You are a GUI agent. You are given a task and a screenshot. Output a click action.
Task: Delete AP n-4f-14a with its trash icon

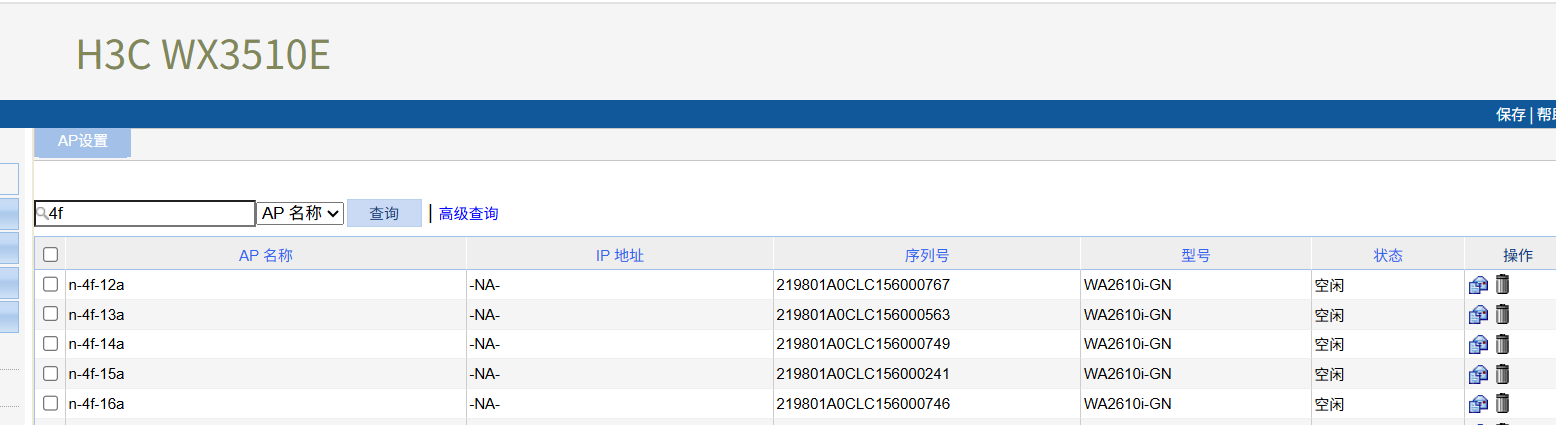(1502, 344)
